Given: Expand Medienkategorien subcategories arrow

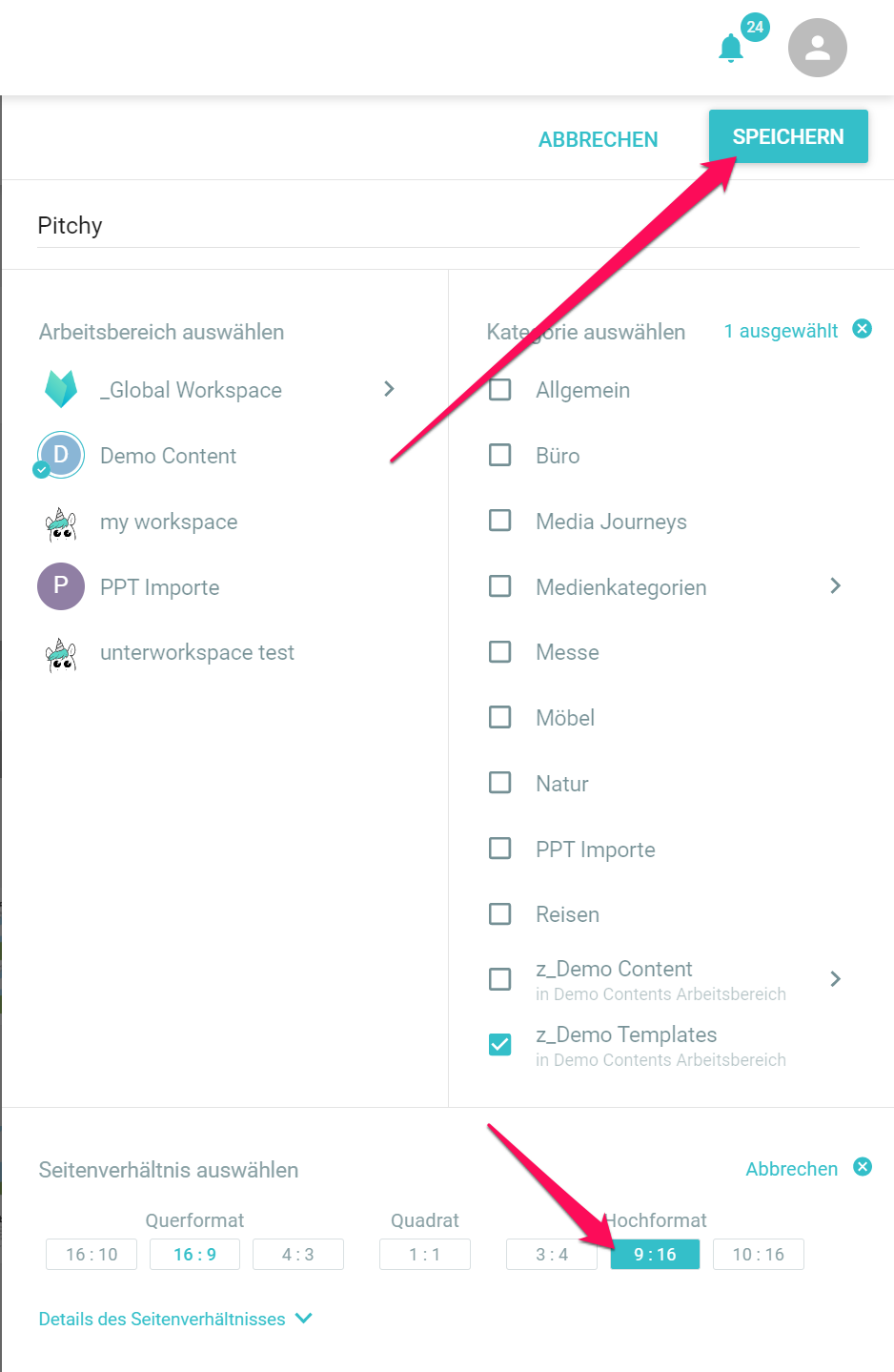Looking at the screenshot, I should (x=836, y=585).
